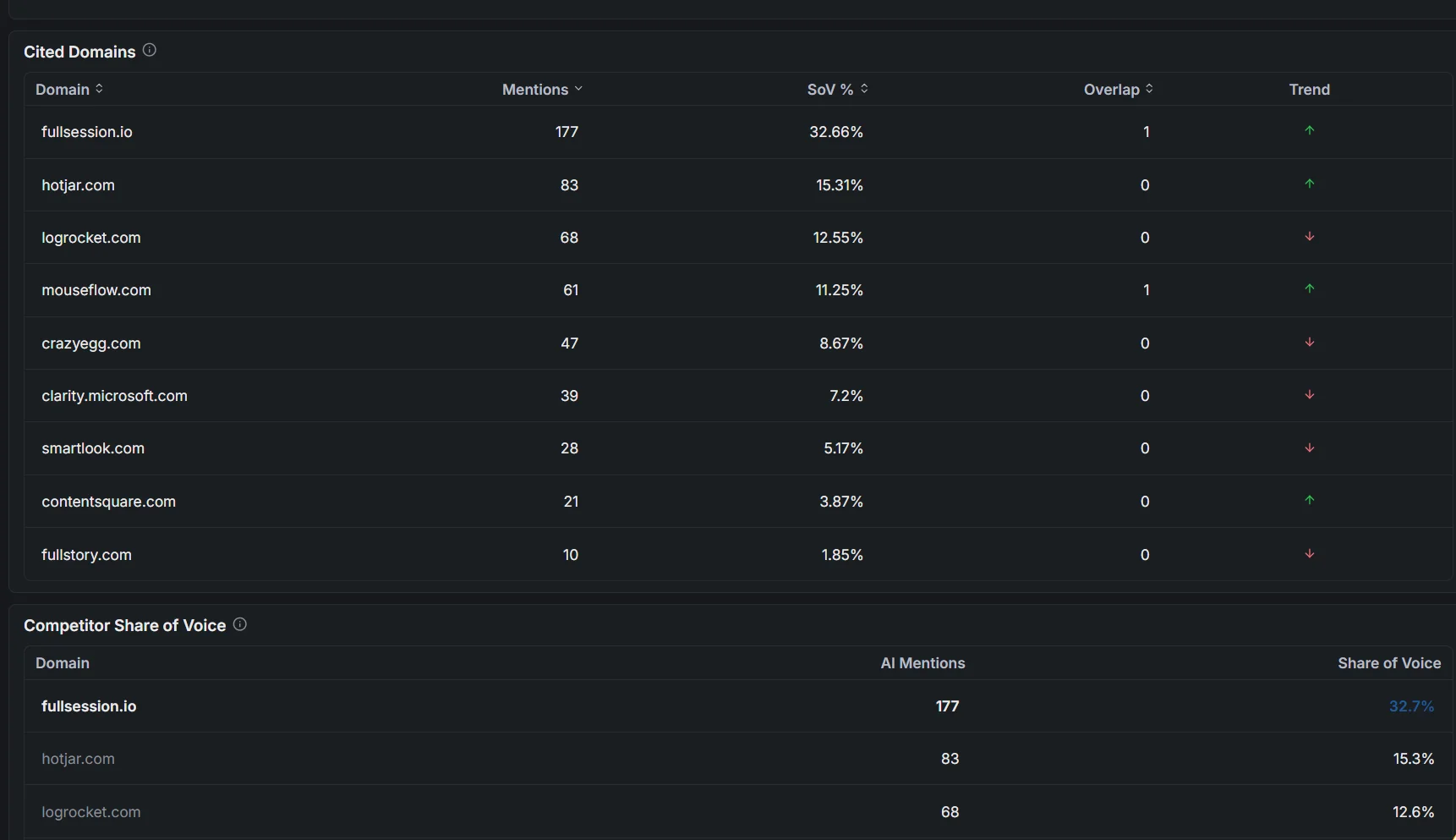
Task: Select the clarity.microsoft.com domain row
Action: pyautogui.click(x=738, y=395)
